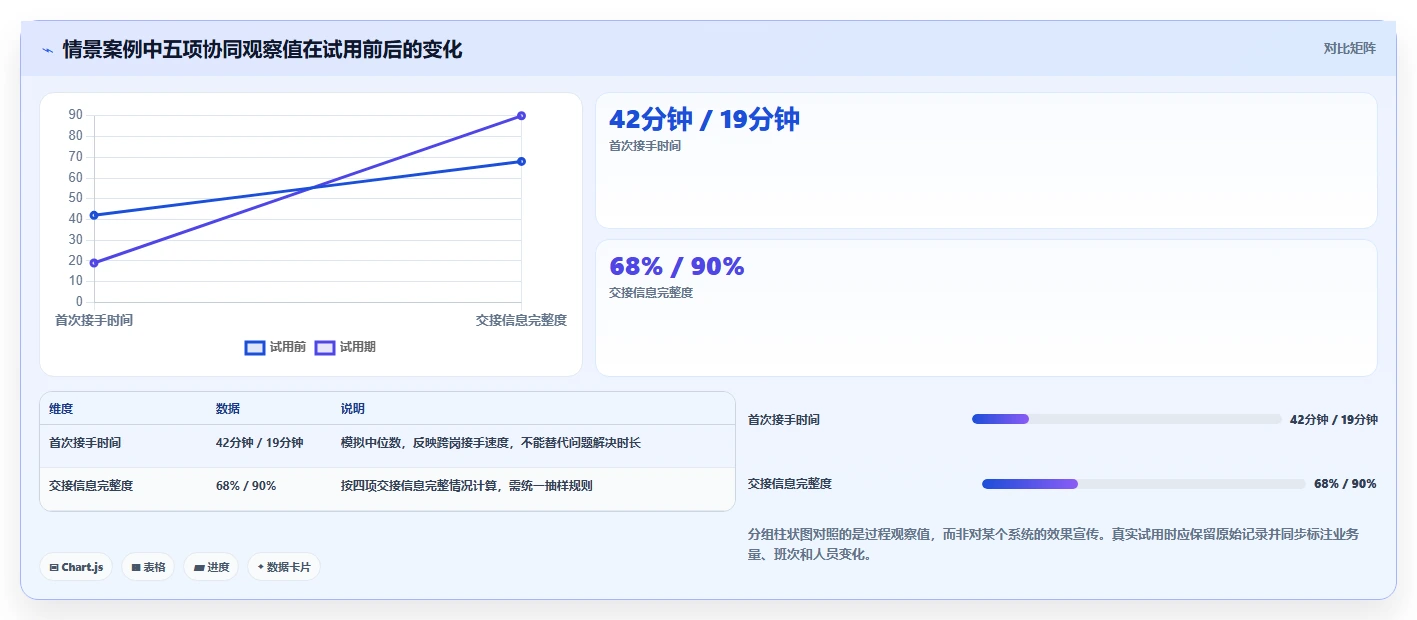Click the 数据卡片 tag text
The image size is (1417, 620).
288,567
